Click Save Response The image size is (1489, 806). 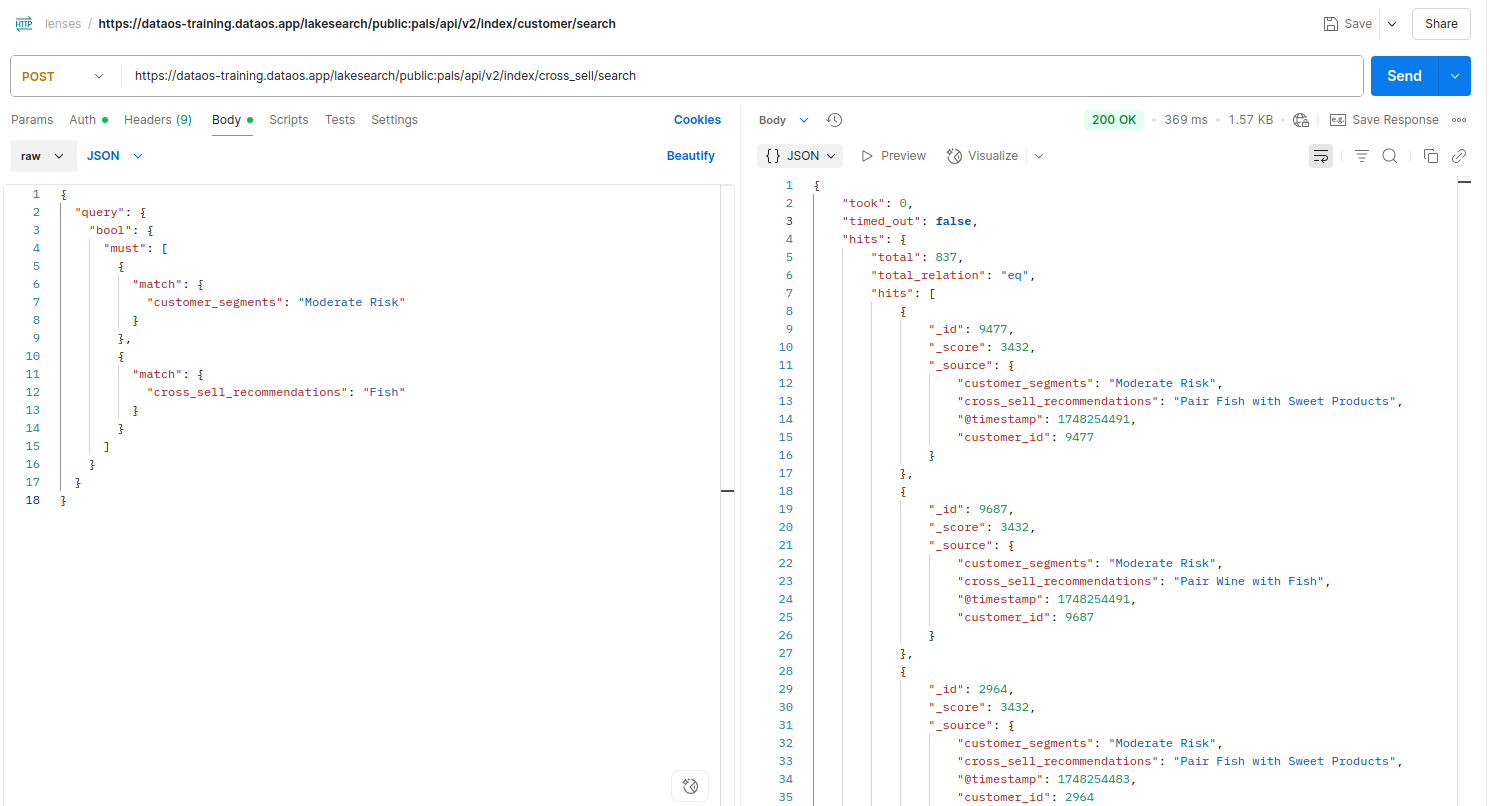click(x=1384, y=120)
